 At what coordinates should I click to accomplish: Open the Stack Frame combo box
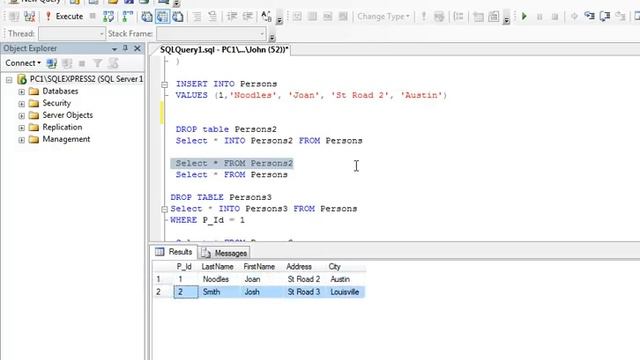pyautogui.click(x=211, y=33)
